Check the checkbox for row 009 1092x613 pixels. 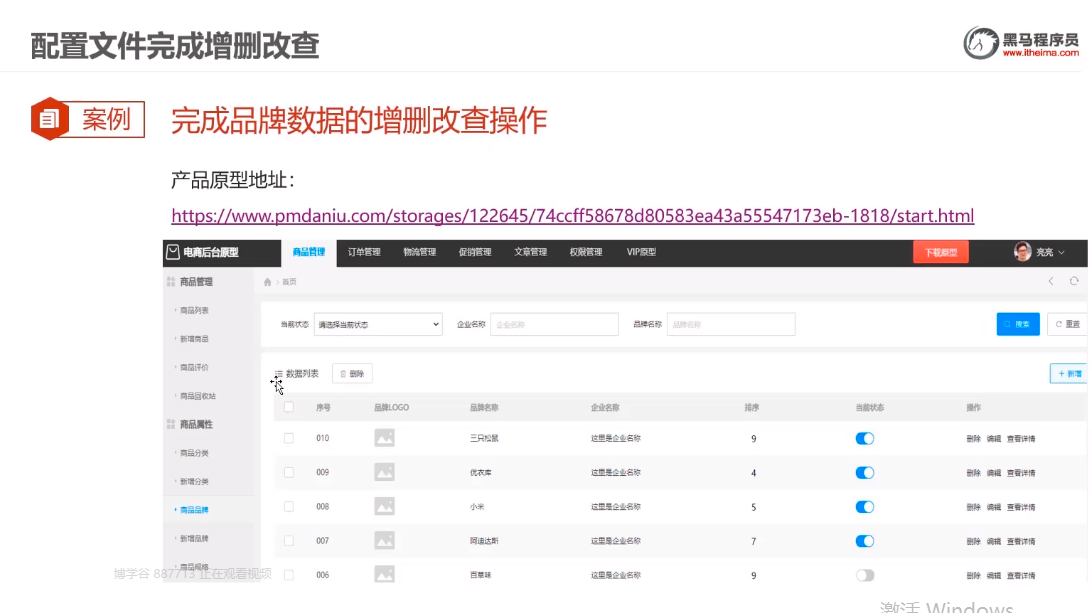[x=289, y=472]
